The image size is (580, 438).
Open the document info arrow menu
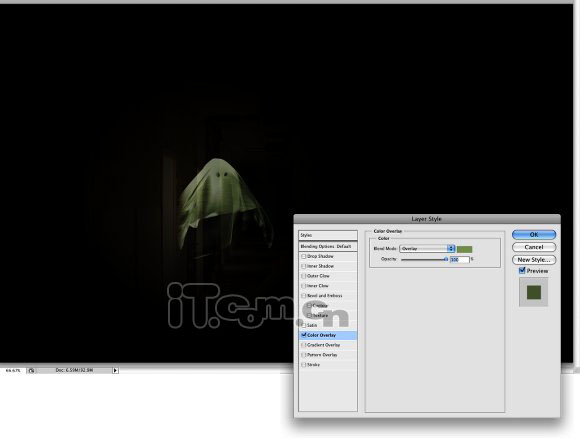(x=115, y=370)
